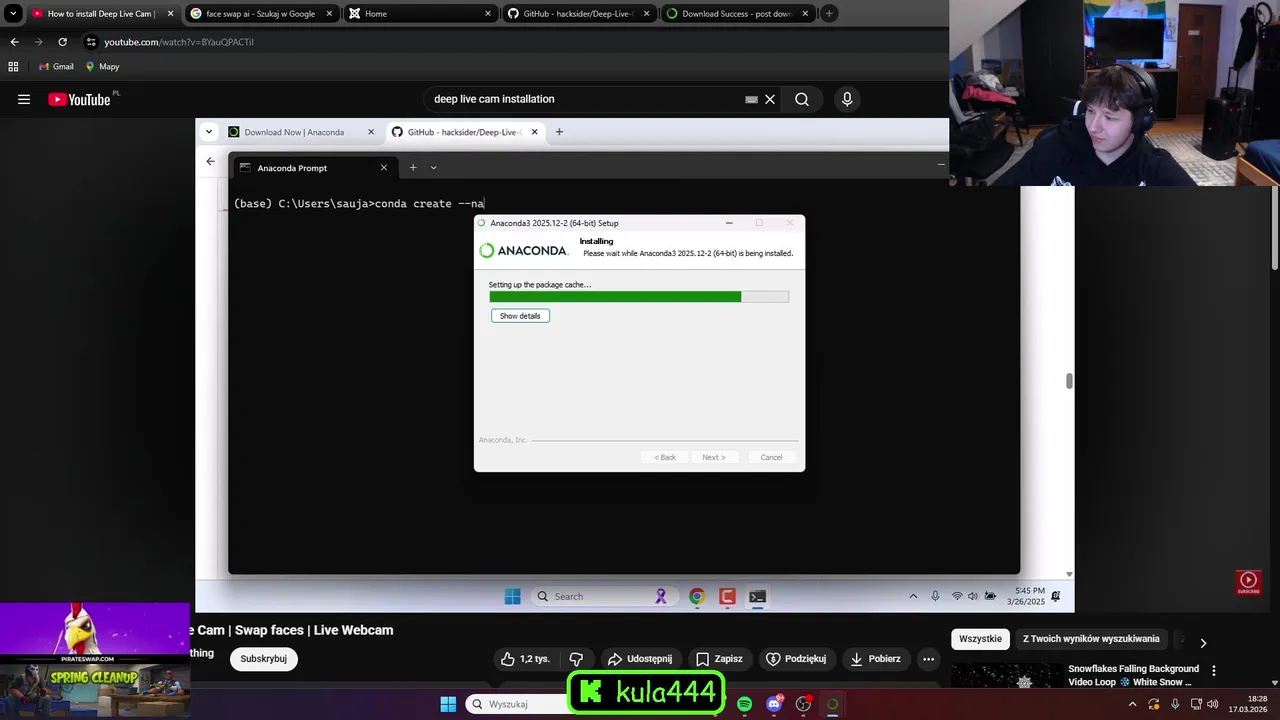Select the Download Now Anaconda tab in video
This screenshot has height=720, width=1280.
301,132
